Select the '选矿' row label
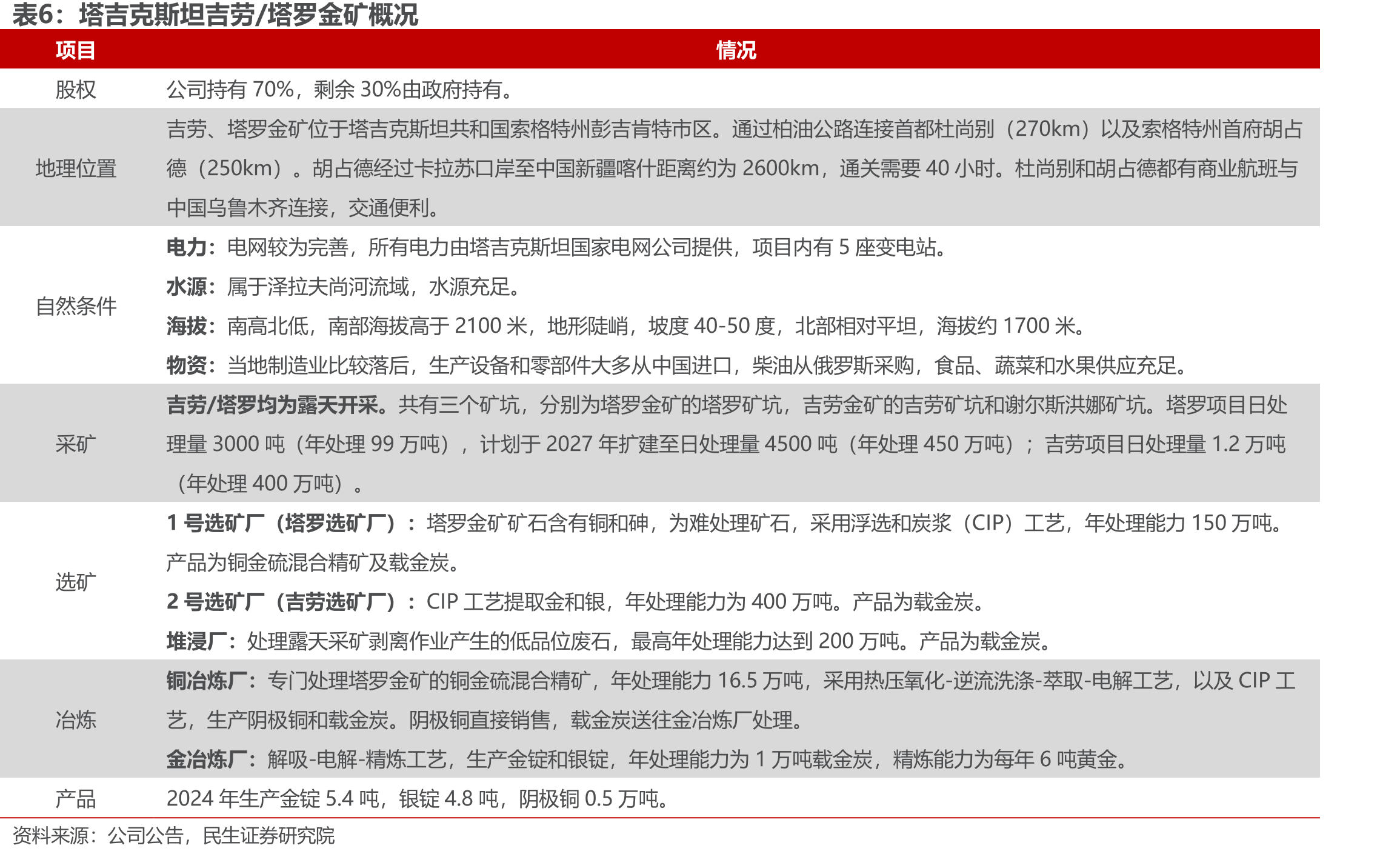This screenshot has height=854, width=1400. click(x=76, y=582)
